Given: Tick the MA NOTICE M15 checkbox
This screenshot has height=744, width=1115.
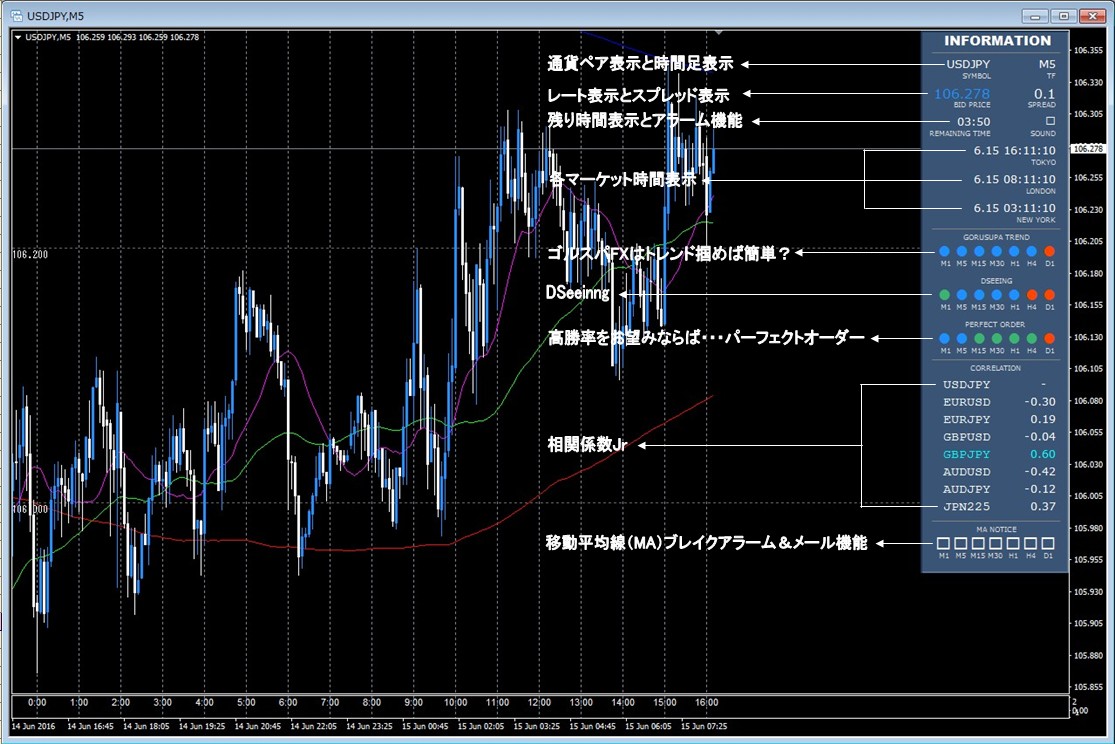Looking at the screenshot, I should tap(978, 543).
